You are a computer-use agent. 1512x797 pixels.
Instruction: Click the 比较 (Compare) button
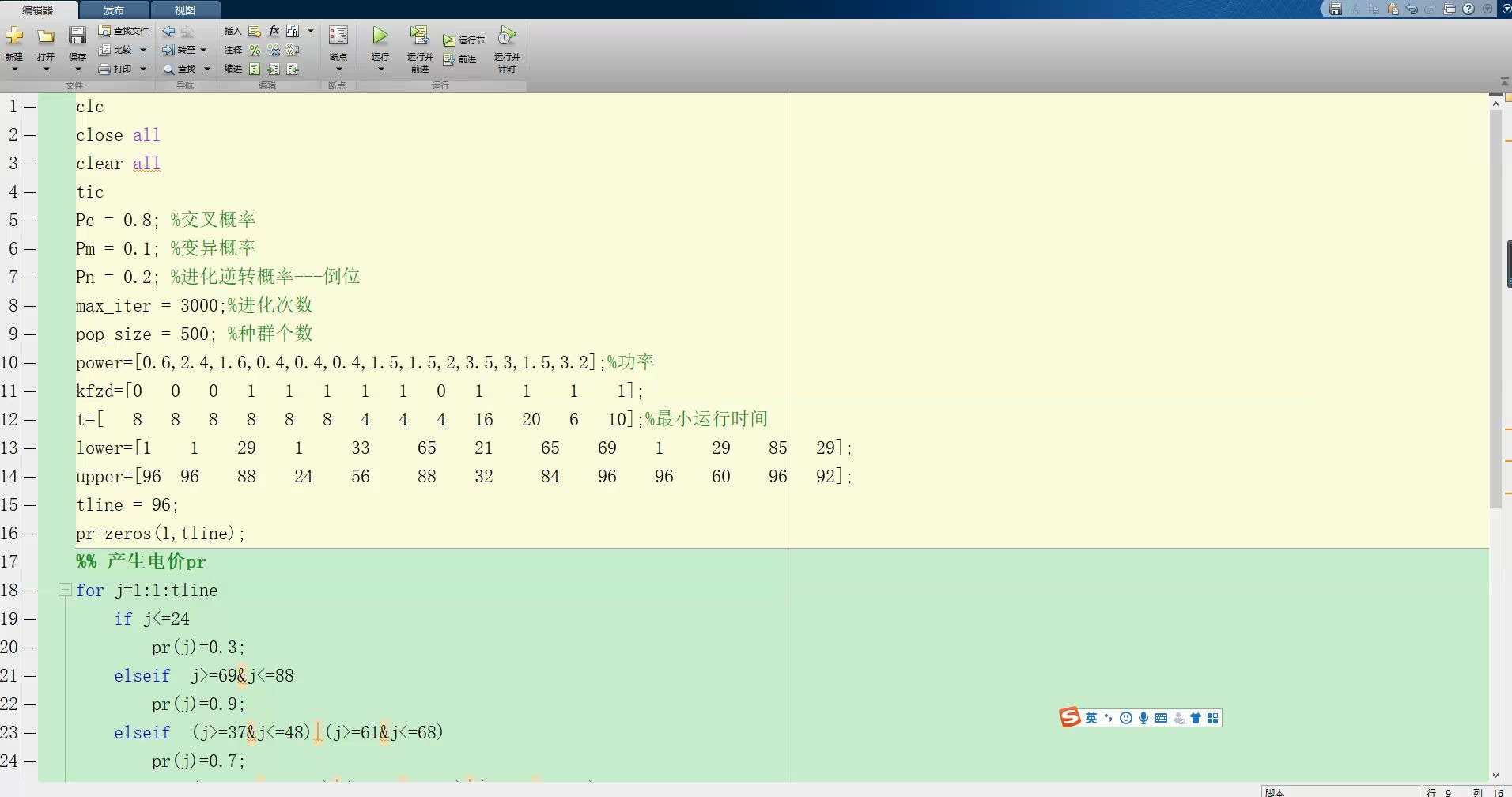pyautogui.click(x=115, y=50)
